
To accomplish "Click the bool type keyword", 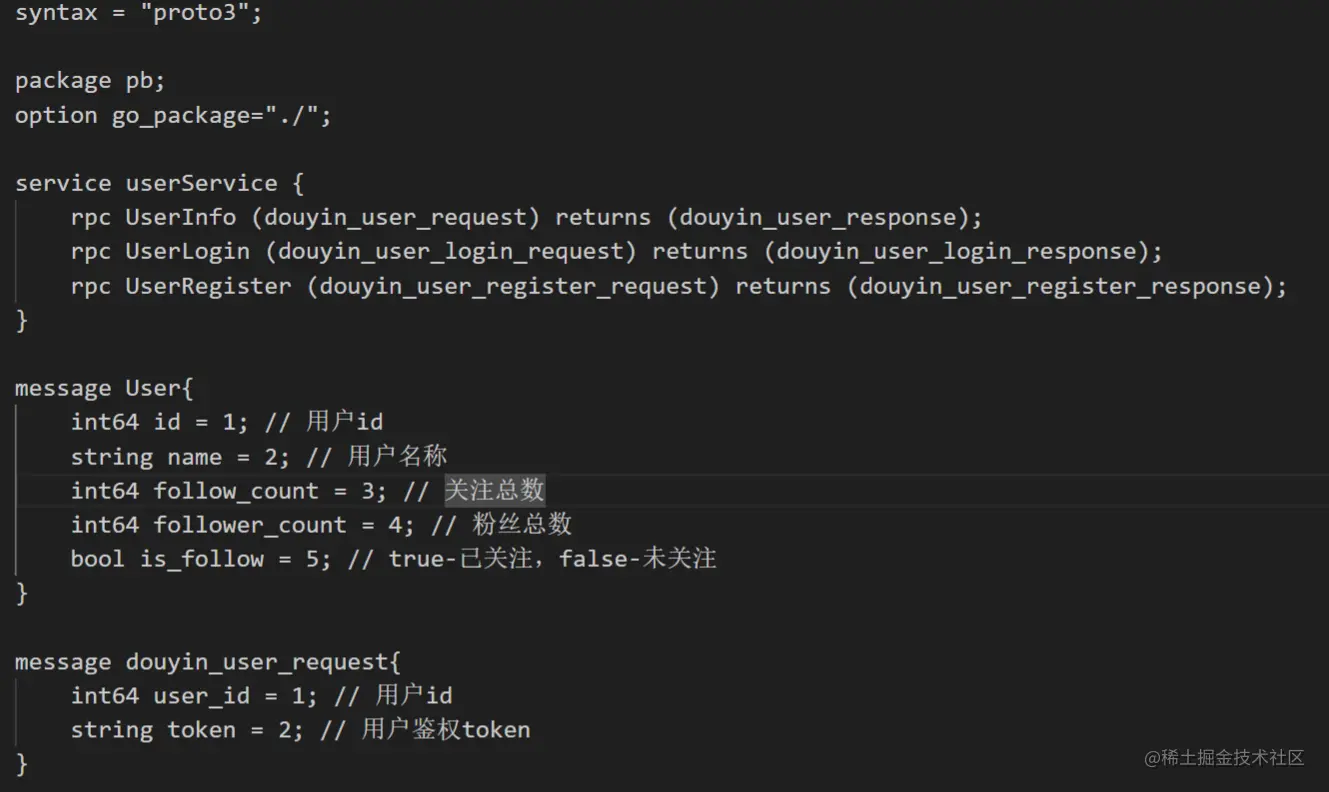I will click(97, 559).
